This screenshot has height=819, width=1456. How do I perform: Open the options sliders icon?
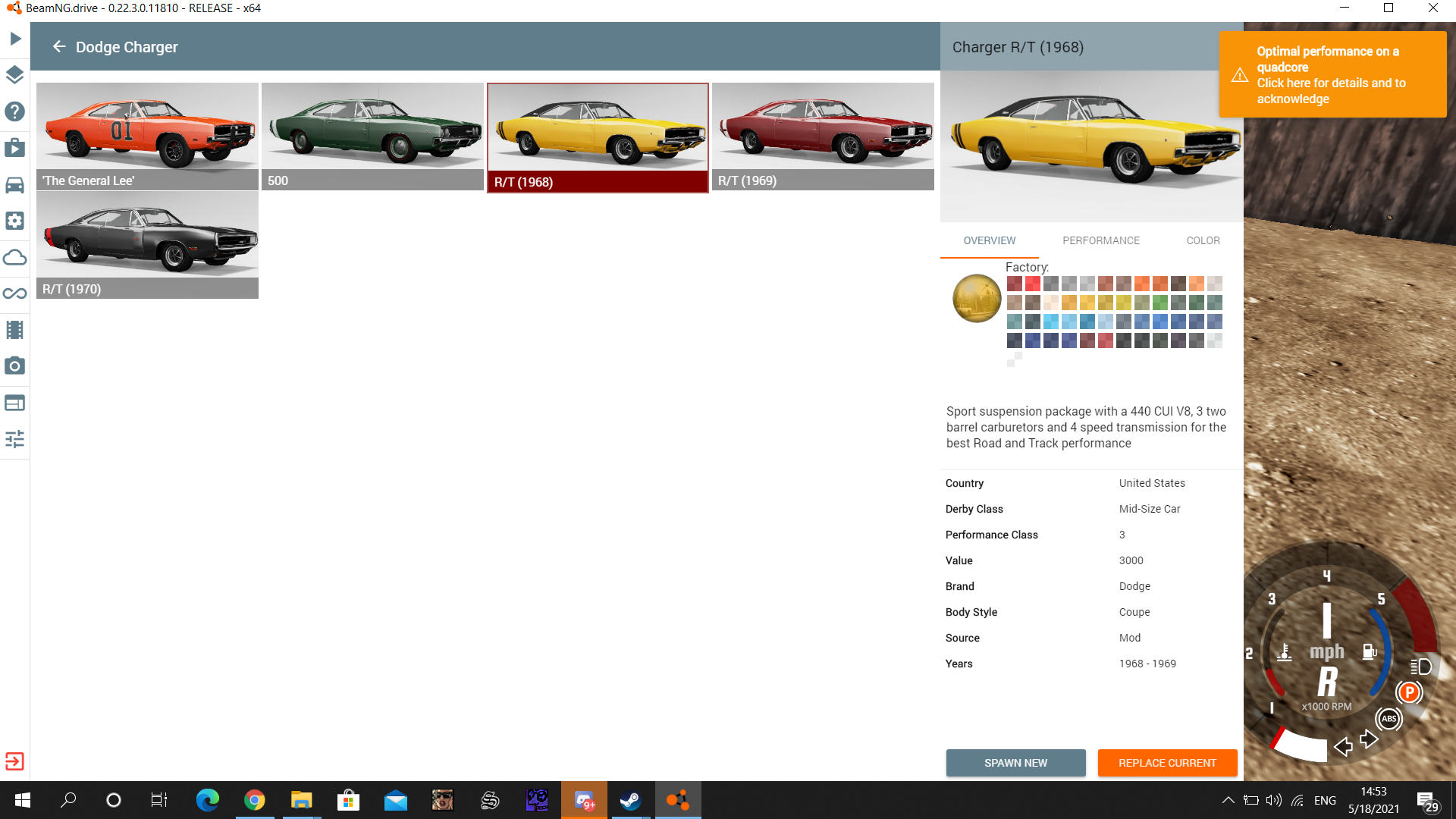pos(14,439)
